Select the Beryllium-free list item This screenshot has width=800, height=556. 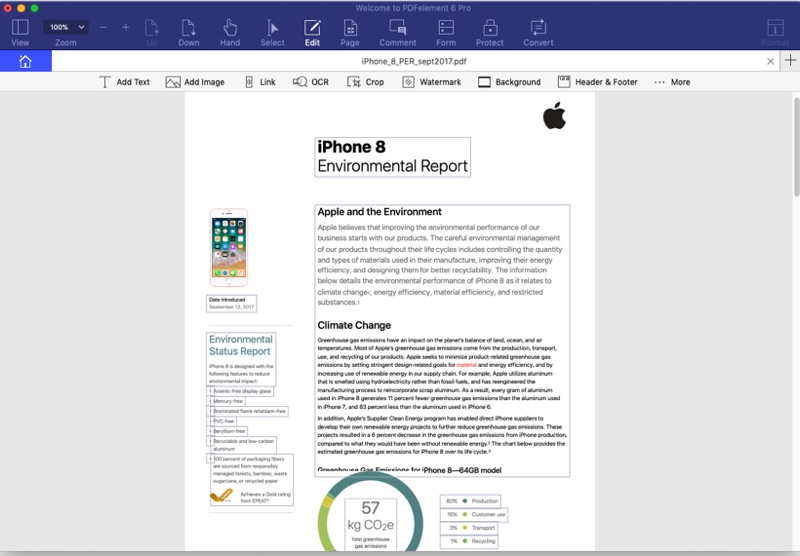(228, 431)
